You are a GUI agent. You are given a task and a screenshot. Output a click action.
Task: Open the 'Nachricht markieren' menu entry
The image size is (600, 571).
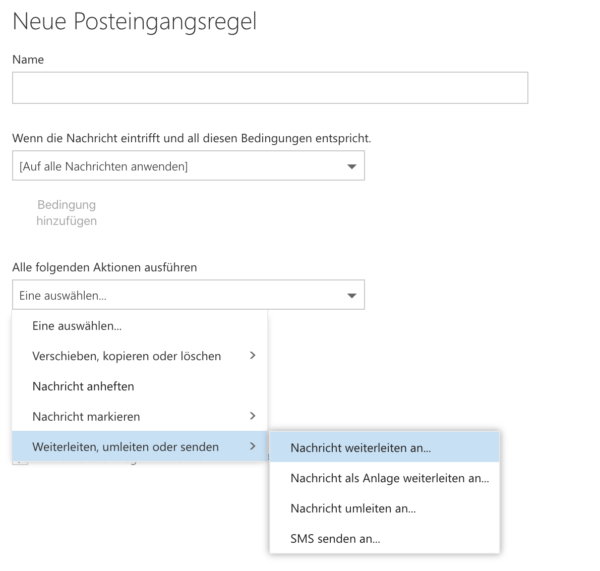86,415
